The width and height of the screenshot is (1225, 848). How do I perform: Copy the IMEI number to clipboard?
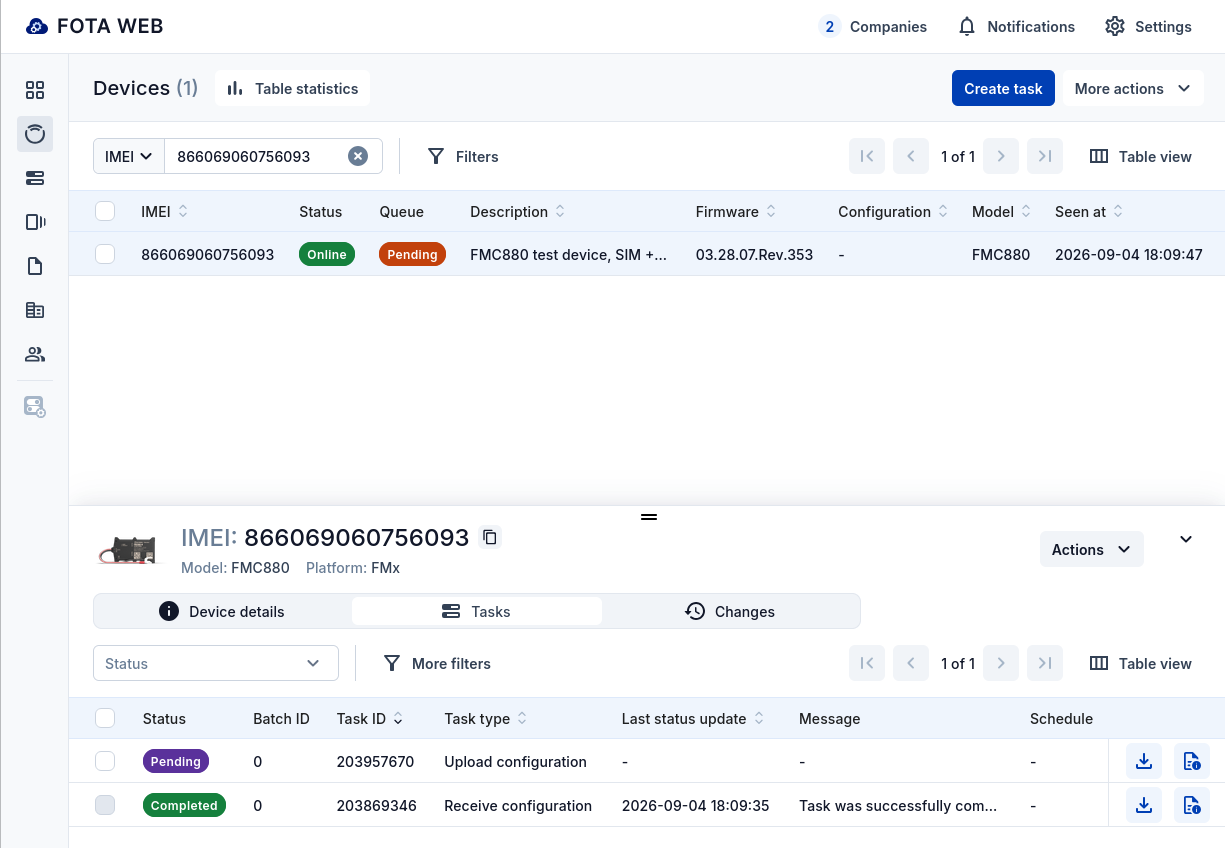pyautogui.click(x=490, y=537)
